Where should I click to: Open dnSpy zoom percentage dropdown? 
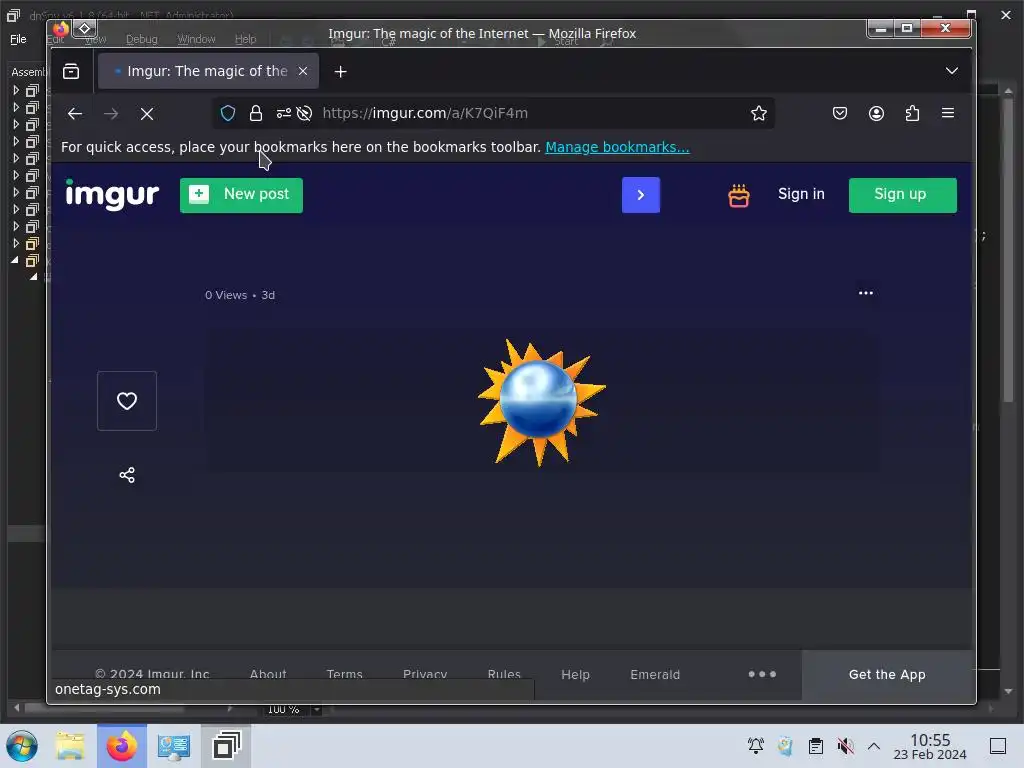pos(317,709)
